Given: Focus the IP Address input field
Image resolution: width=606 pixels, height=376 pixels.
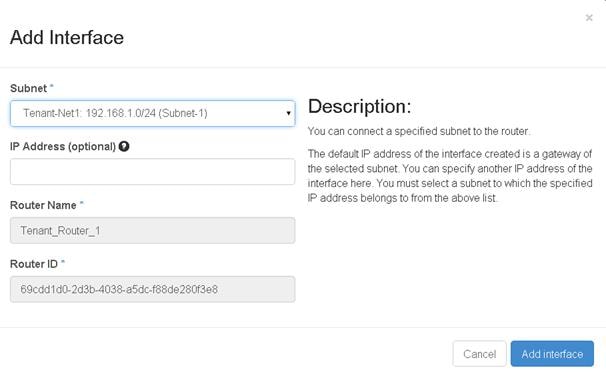Looking at the screenshot, I should pos(153,172).
